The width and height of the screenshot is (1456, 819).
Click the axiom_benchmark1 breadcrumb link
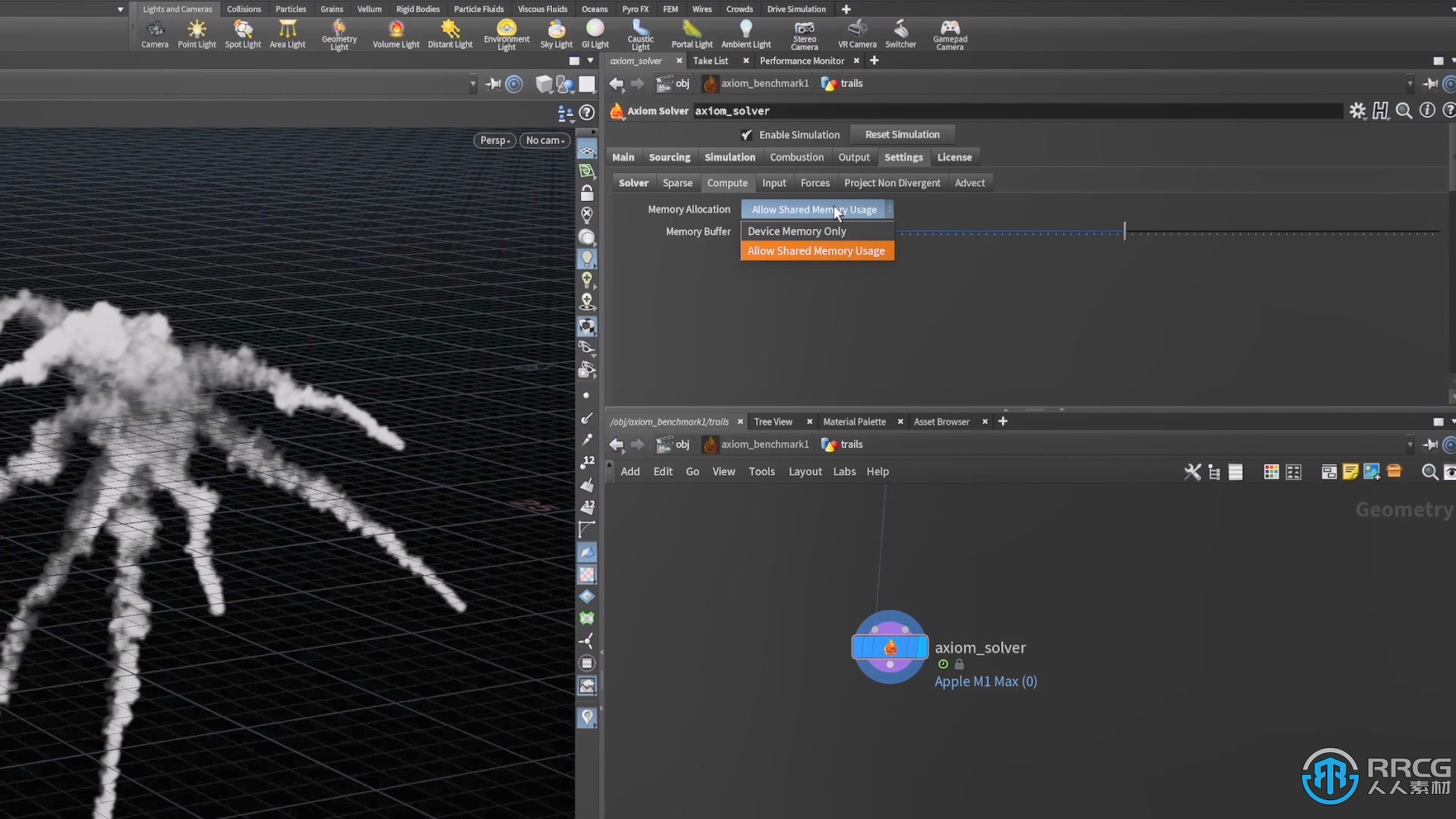pyautogui.click(x=764, y=84)
